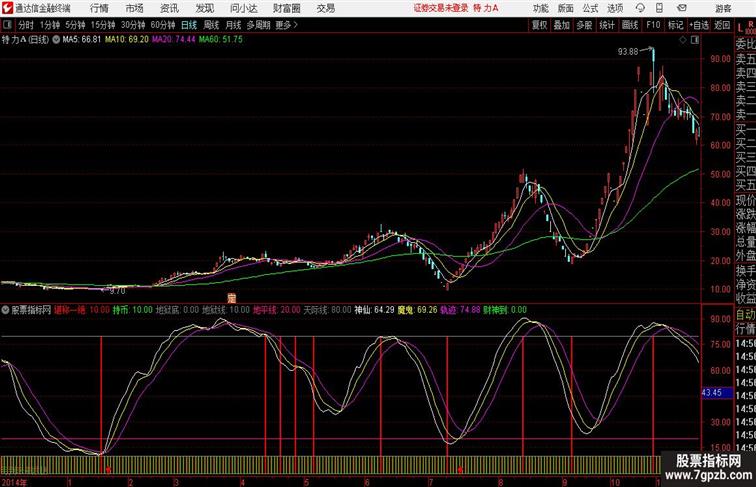Open the 资讯 menu
Screen dimensions: 756x487
pos(169,8)
